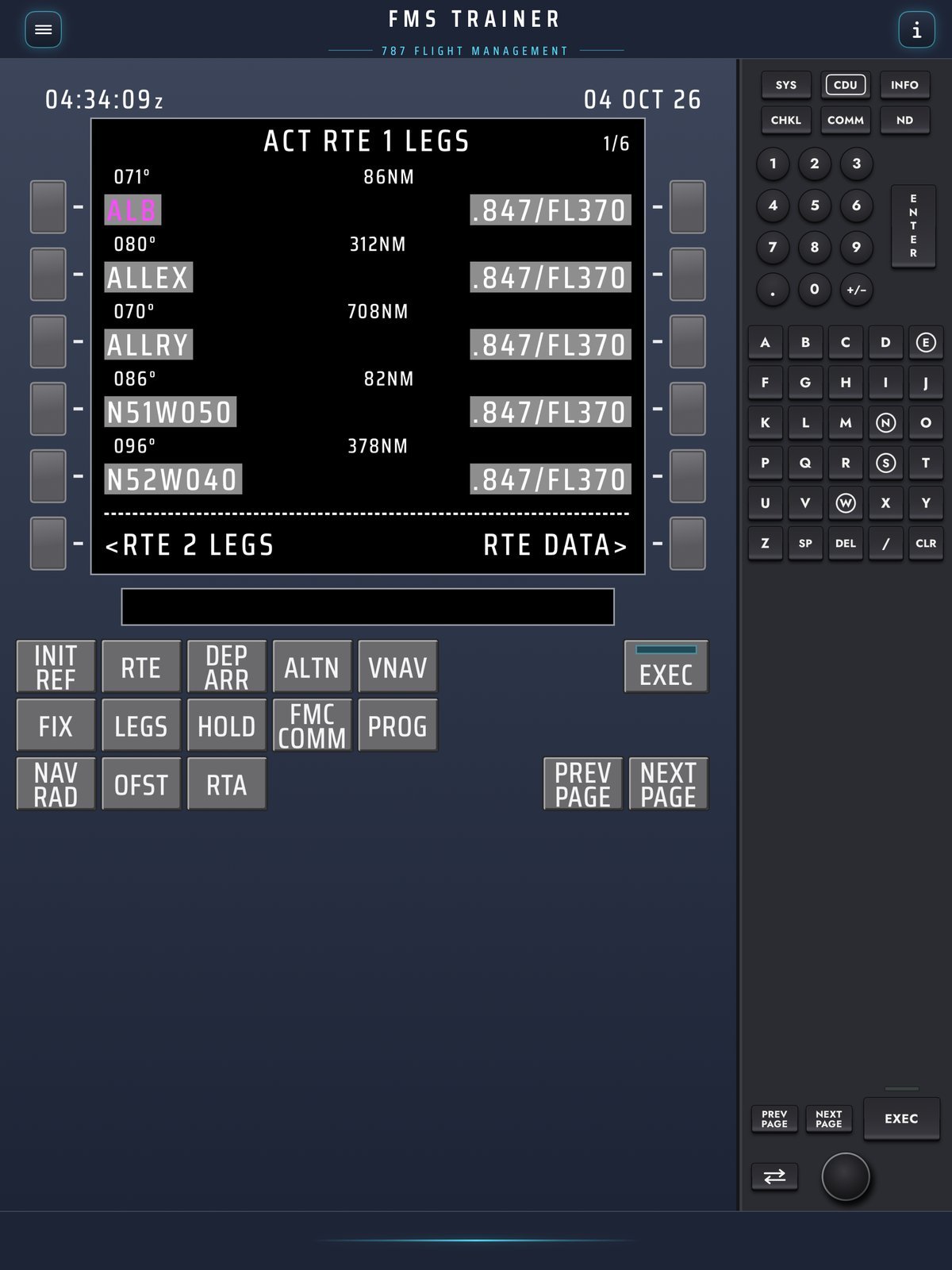Click left line select key beside N51W050
The image size is (952, 1270).
pyautogui.click(x=48, y=410)
